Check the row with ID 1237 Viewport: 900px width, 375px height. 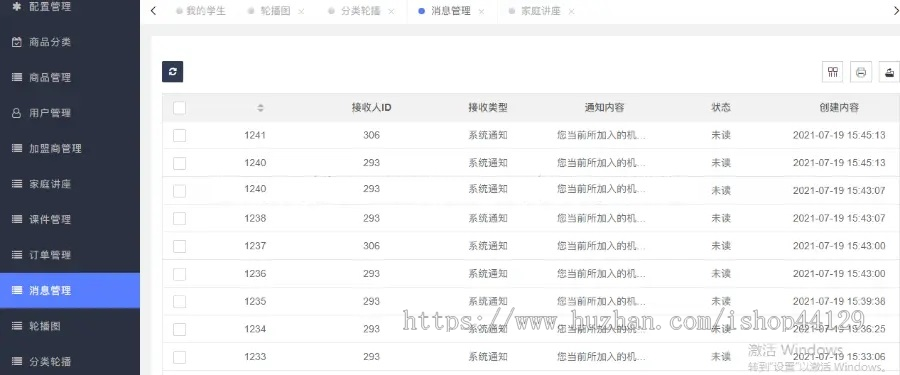(x=180, y=246)
